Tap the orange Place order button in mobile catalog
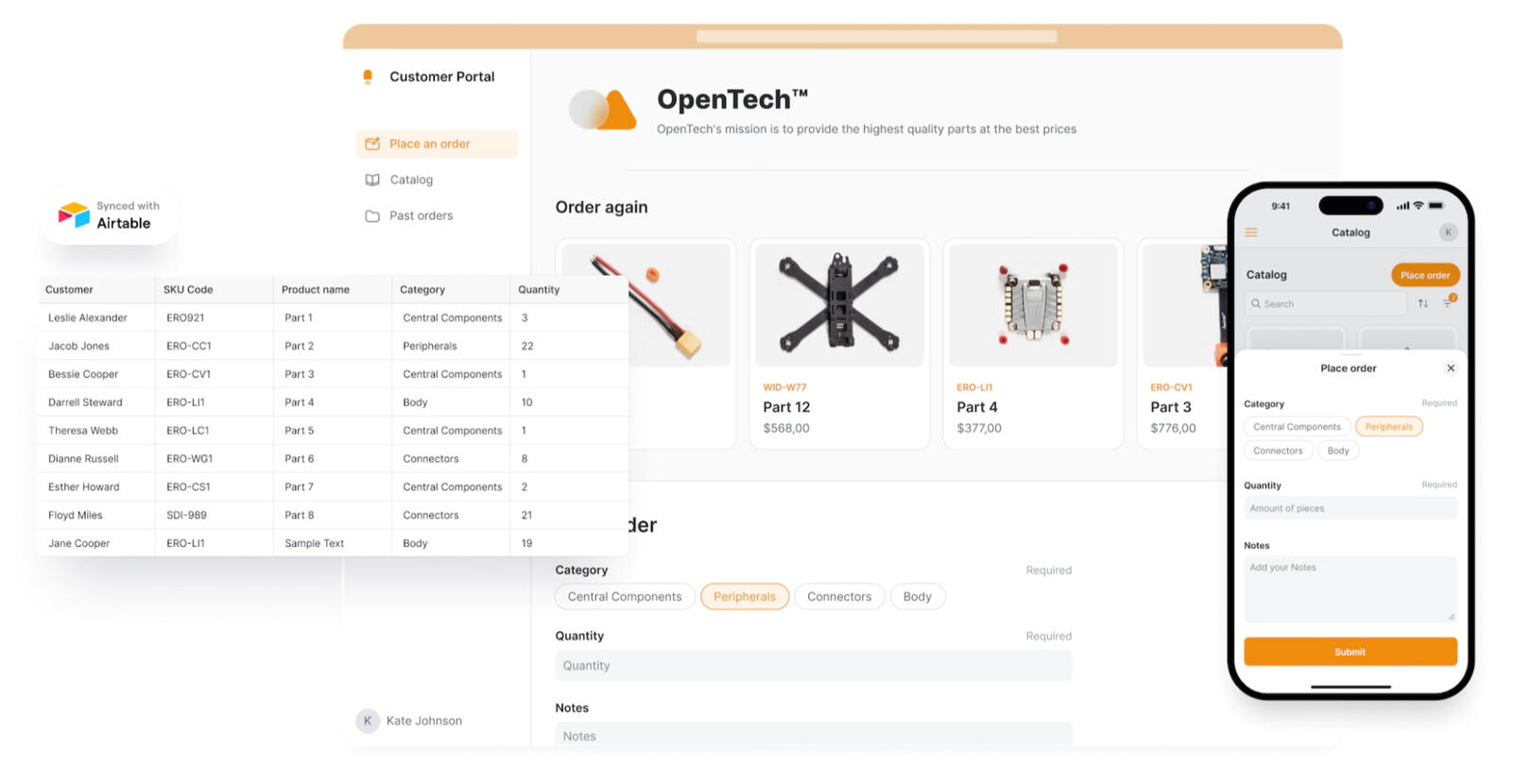The width and height of the screenshot is (1531, 784). (1424, 275)
